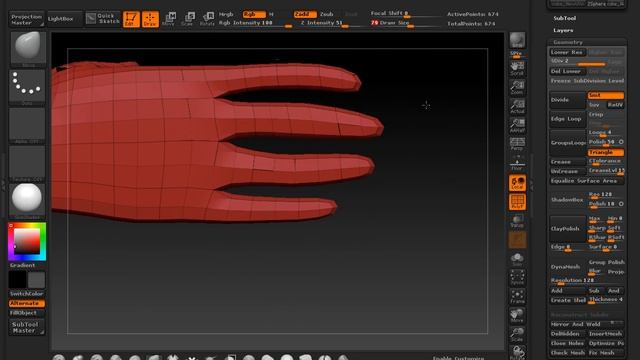Open Projection Master
This screenshot has height=360, width=640.
point(27,20)
